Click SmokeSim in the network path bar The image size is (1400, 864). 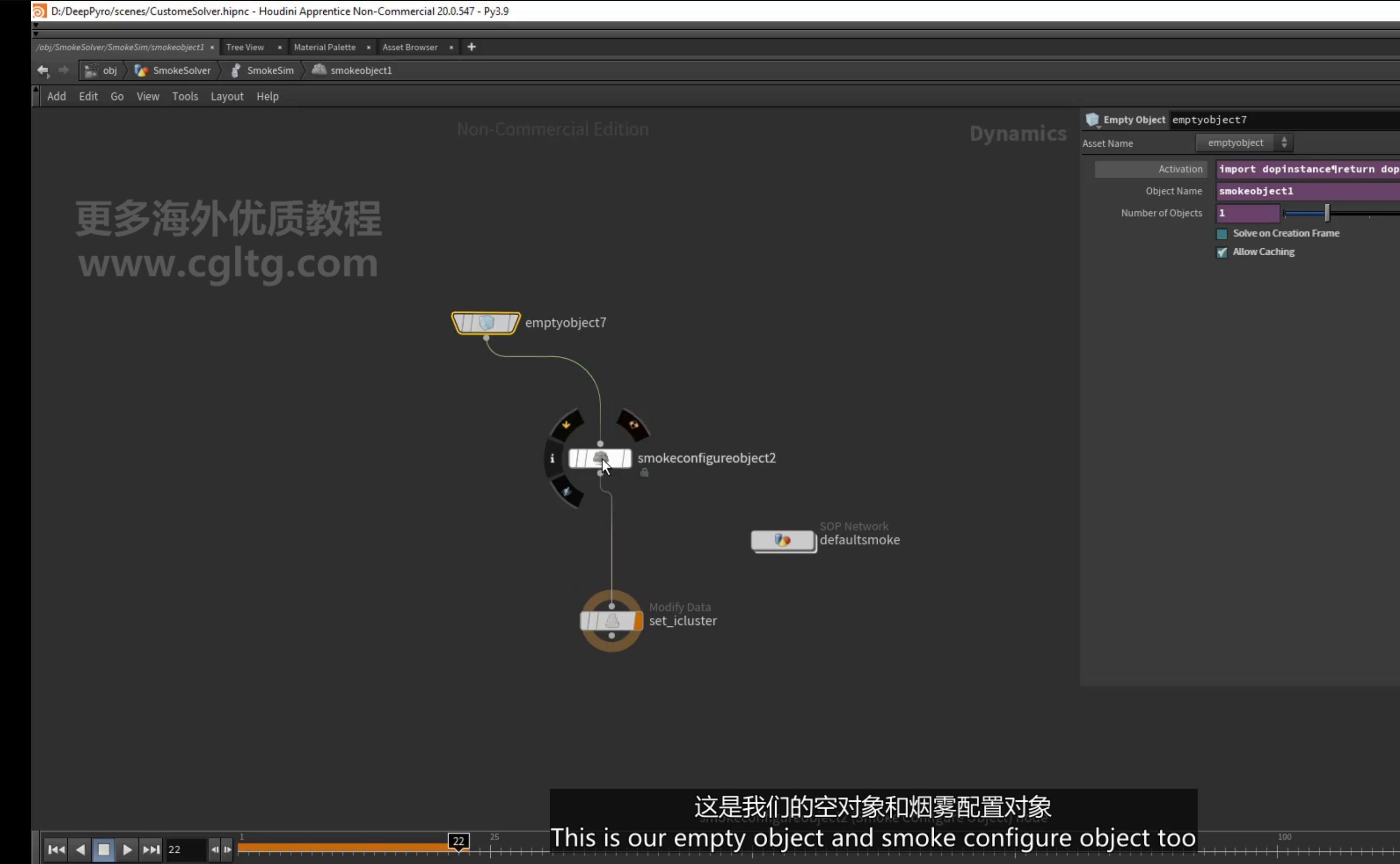(262, 70)
